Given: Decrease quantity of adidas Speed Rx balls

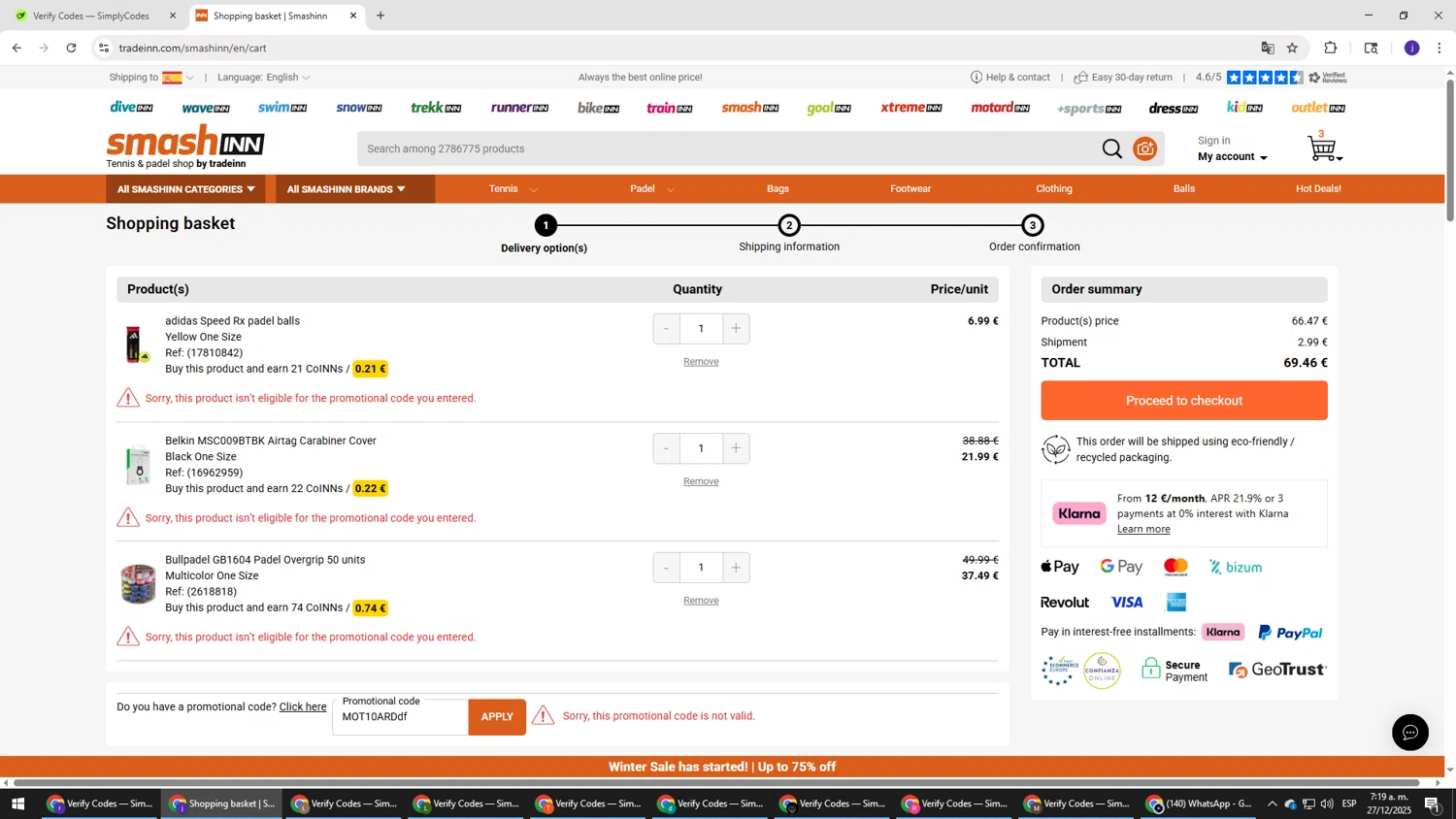Looking at the screenshot, I should pos(666,329).
